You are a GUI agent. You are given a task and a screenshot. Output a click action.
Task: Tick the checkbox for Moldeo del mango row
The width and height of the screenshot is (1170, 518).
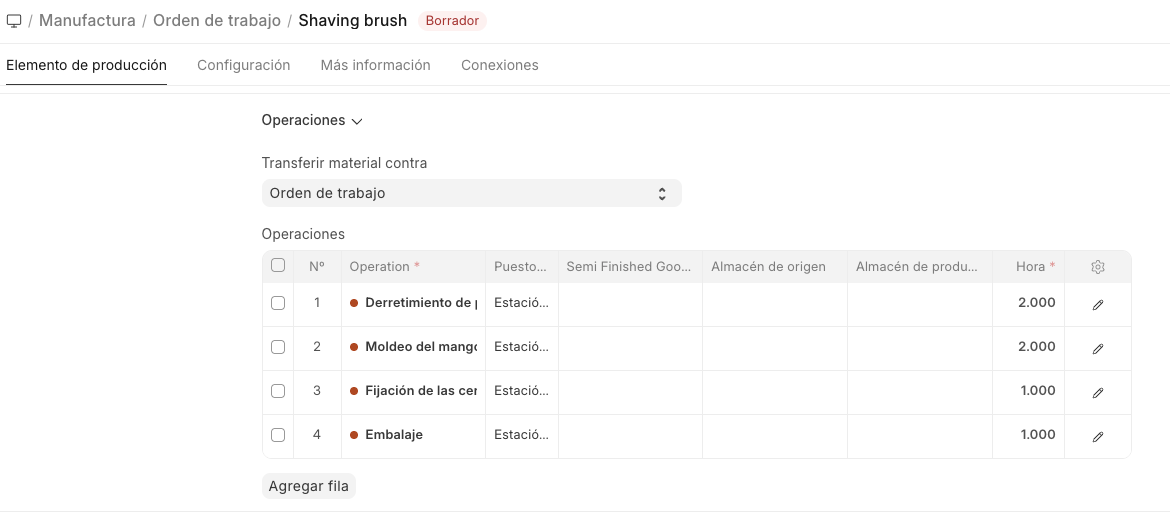278,347
